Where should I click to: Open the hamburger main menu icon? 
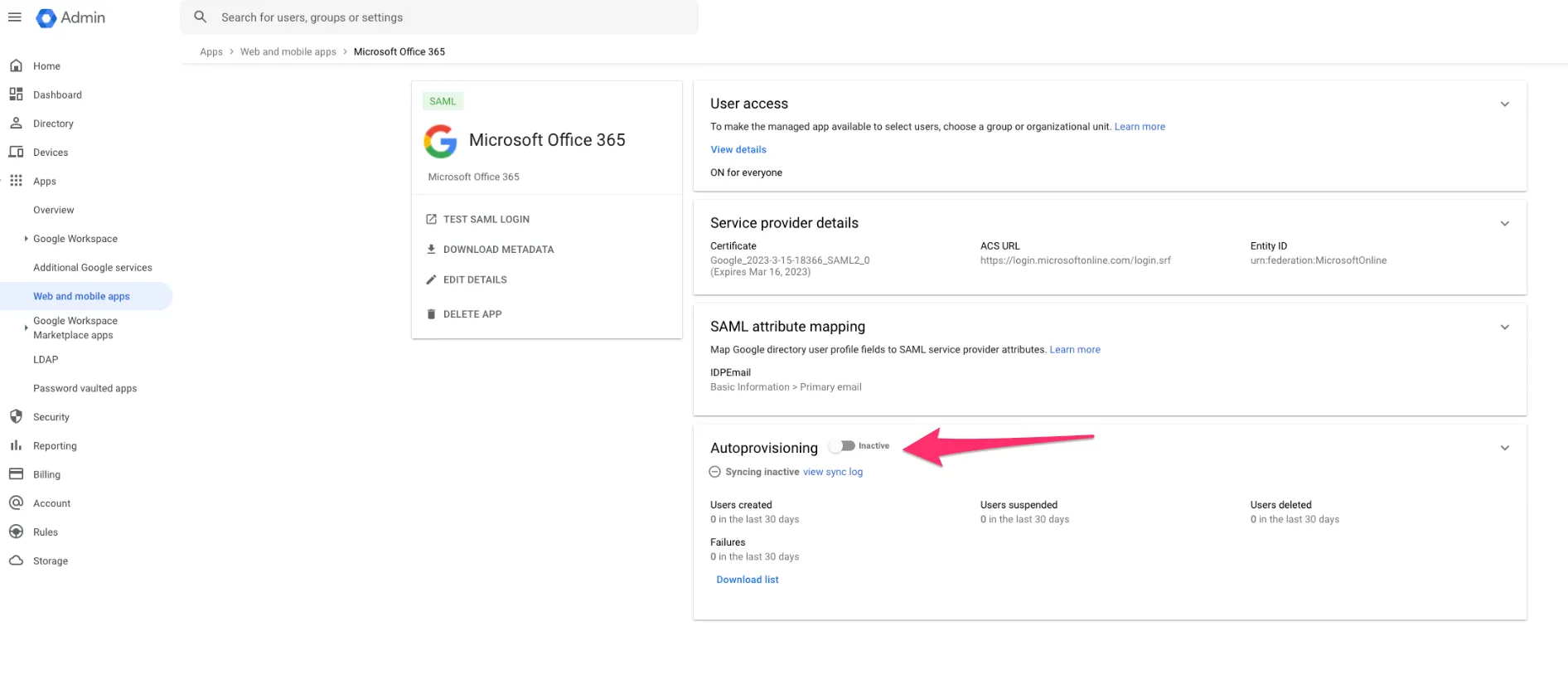point(15,17)
